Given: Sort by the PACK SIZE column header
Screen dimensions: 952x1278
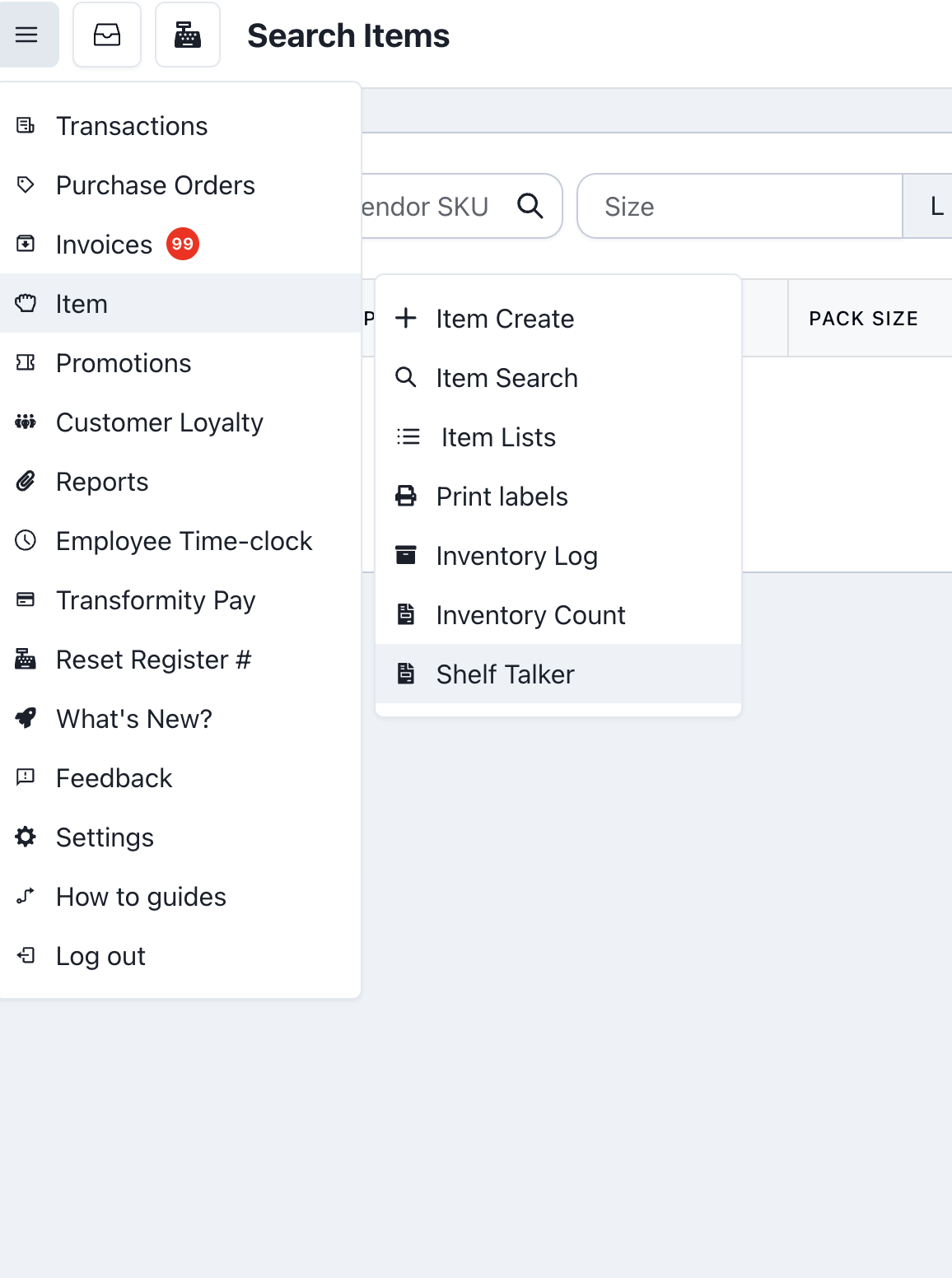Looking at the screenshot, I should [863, 319].
